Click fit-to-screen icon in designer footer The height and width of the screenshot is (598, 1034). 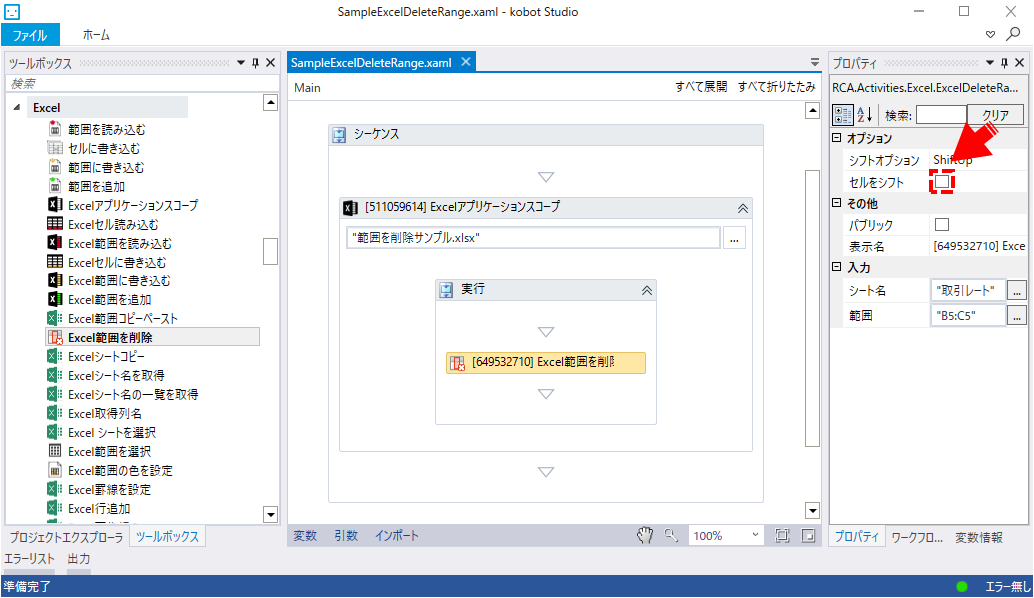coord(782,535)
